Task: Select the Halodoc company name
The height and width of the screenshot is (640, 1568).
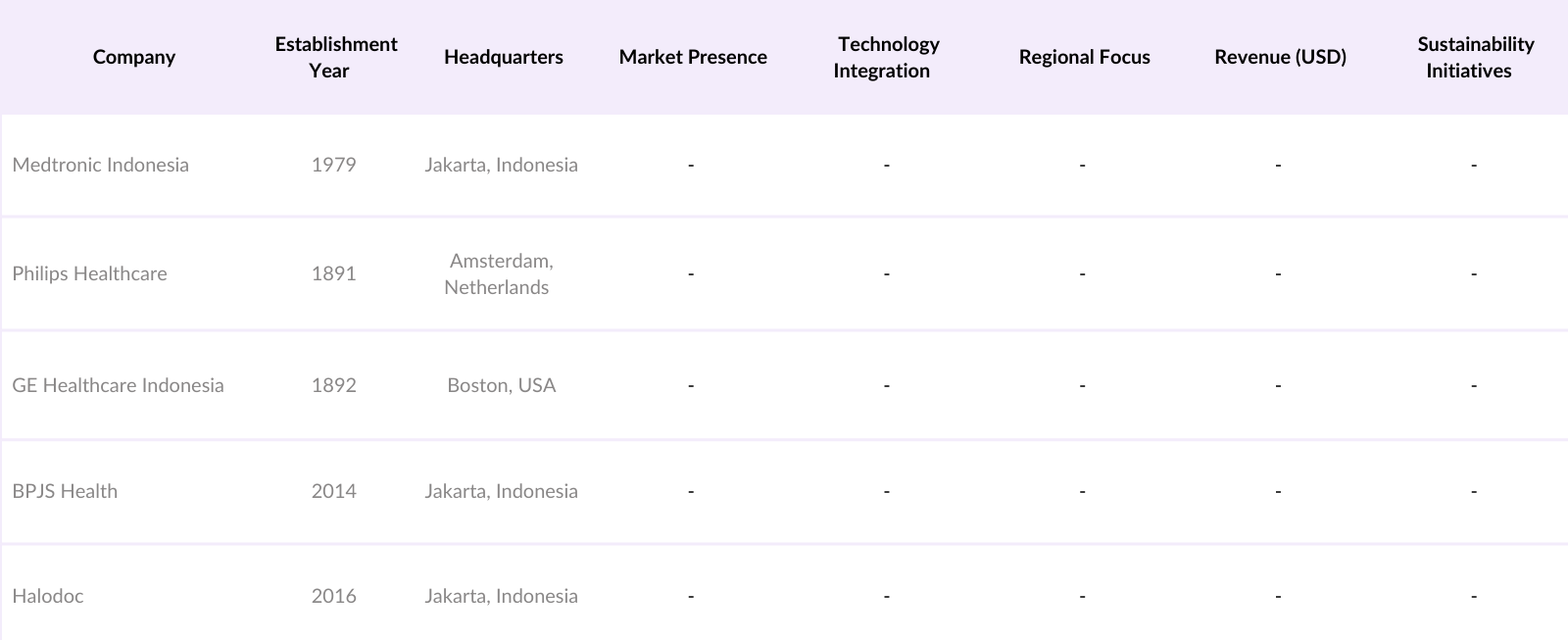Action: click(47, 596)
